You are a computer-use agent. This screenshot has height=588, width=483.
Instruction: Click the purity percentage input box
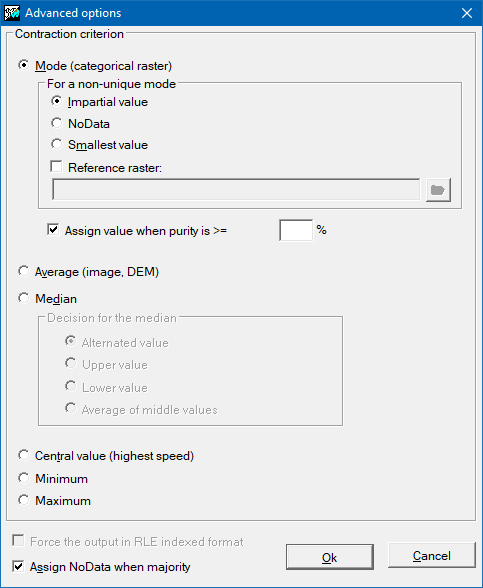296,230
